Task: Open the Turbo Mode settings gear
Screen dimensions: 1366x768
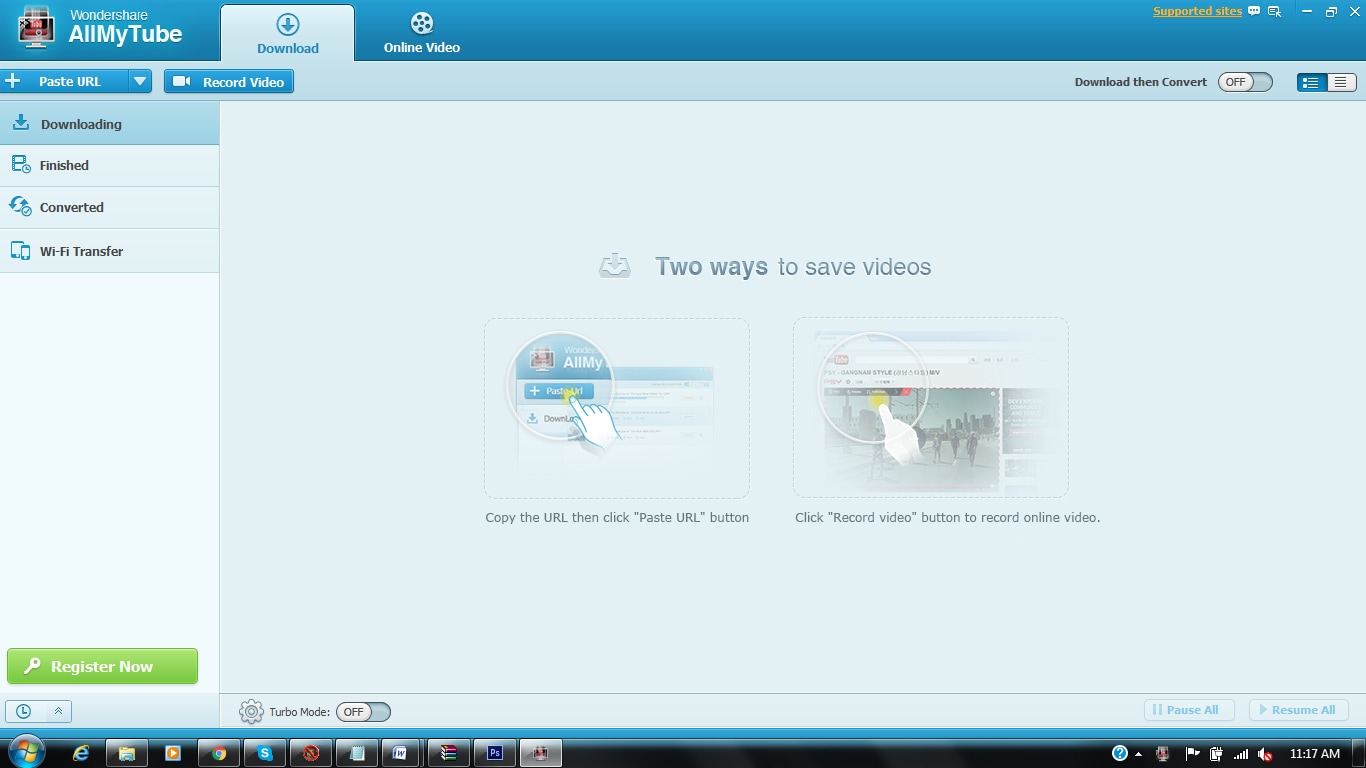Action: pos(251,712)
